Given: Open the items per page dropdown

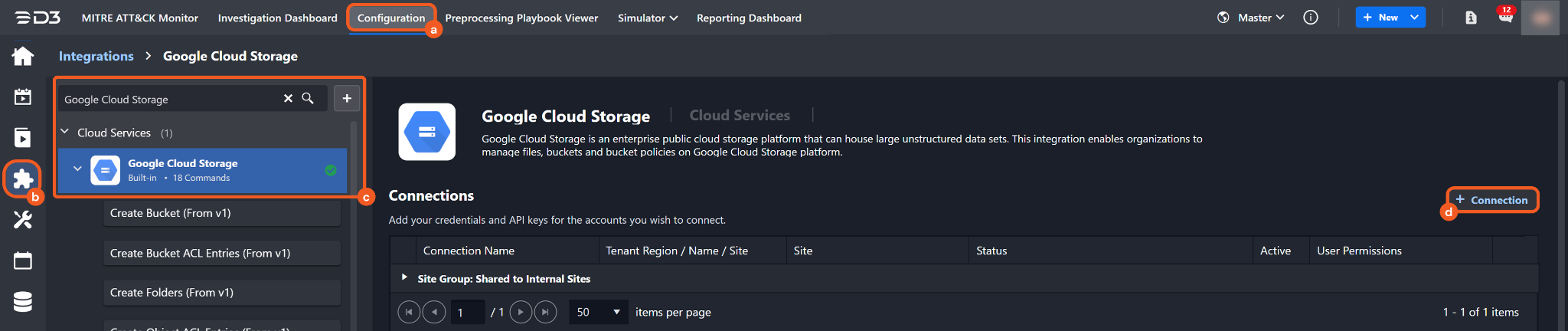Looking at the screenshot, I should (598, 312).
